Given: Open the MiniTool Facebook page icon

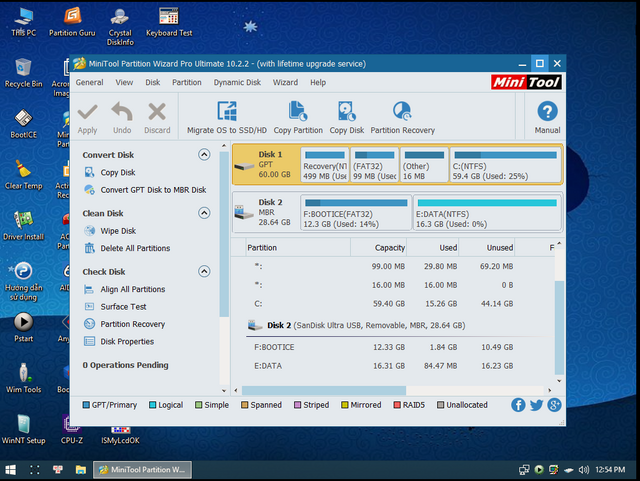Looking at the screenshot, I should (x=518, y=405).
